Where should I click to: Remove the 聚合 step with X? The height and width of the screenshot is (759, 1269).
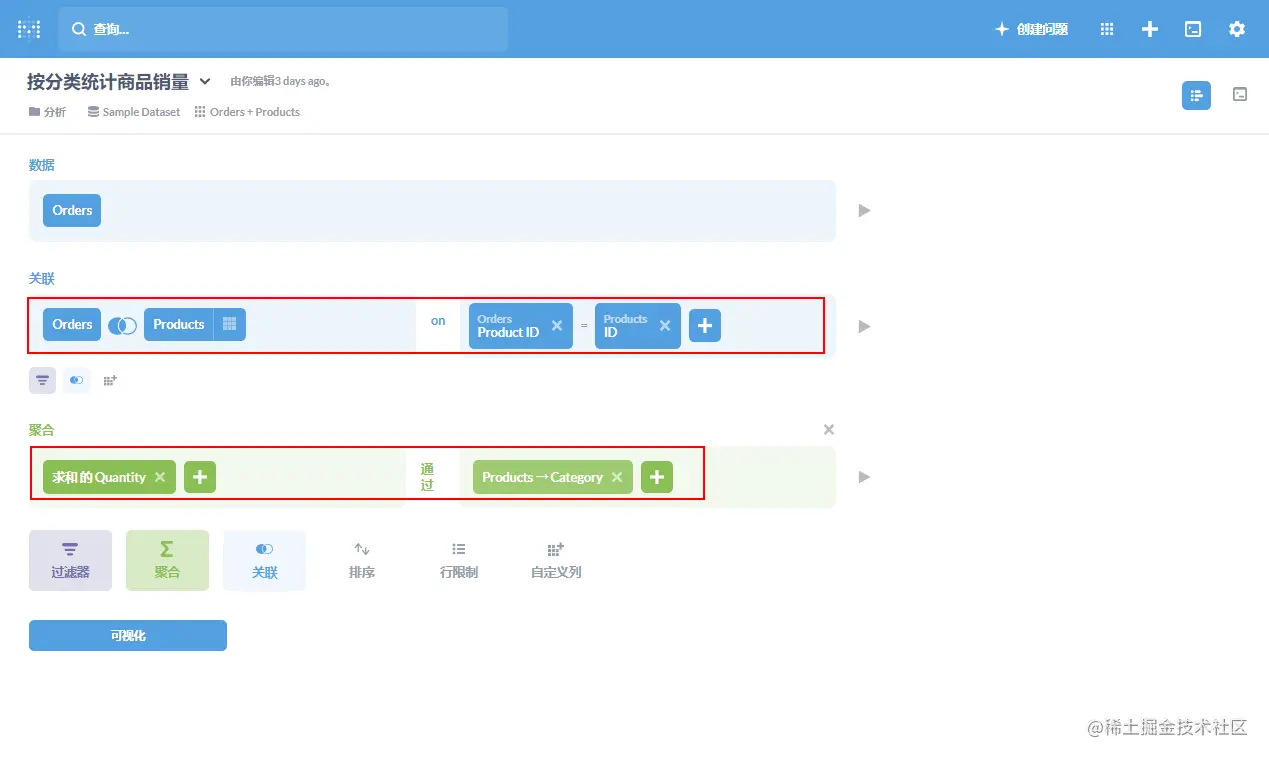tap(829, 430)
